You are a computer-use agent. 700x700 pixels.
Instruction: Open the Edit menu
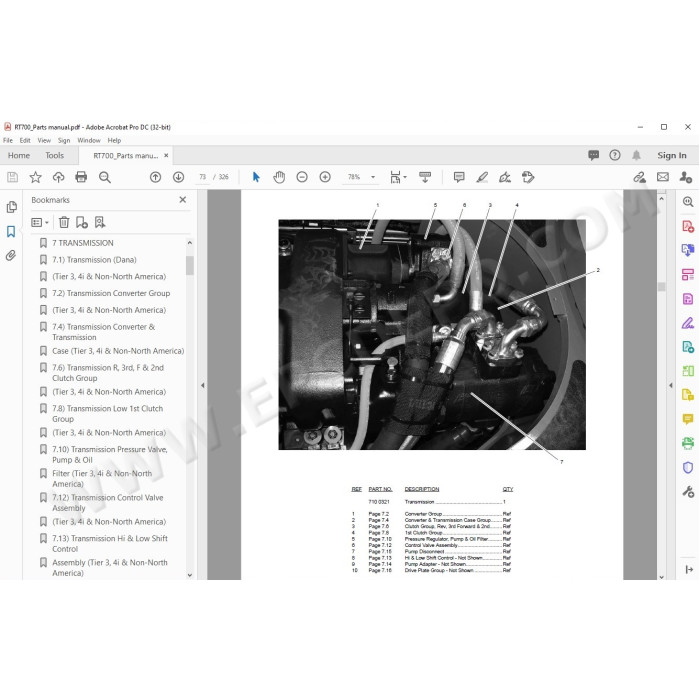point(25,140)
